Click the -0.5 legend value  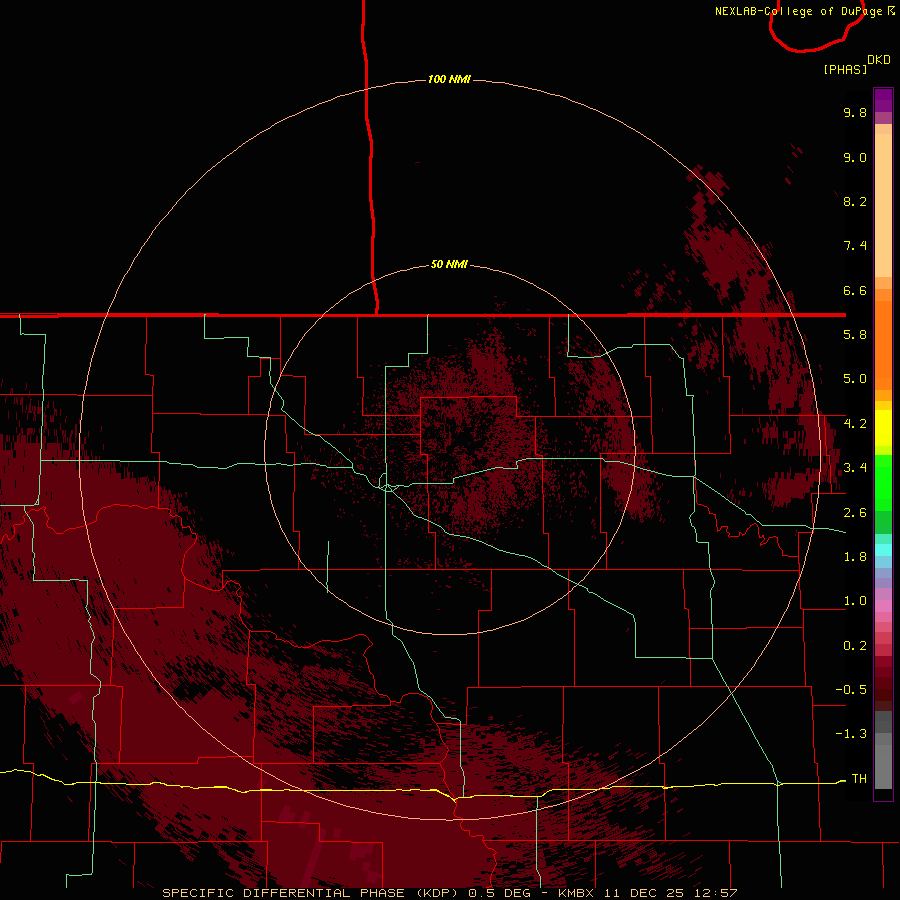click(851, 690)
